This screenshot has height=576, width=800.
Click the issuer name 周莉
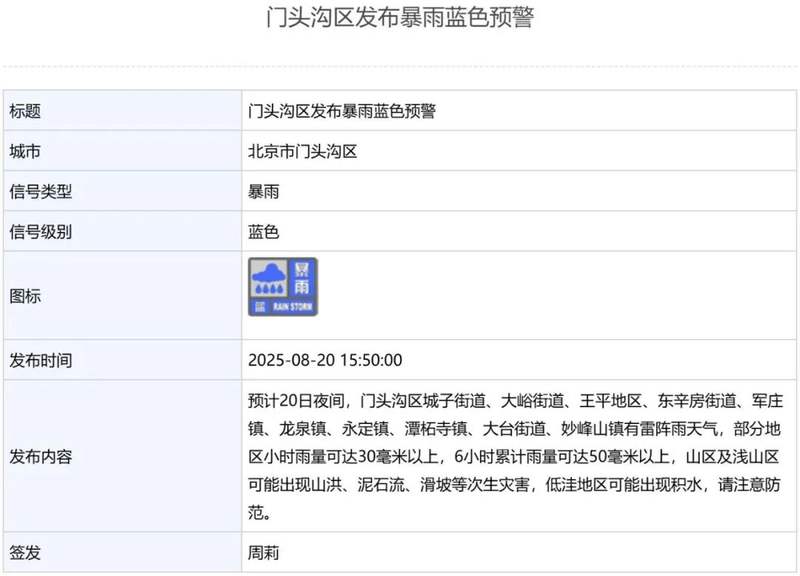264,552
